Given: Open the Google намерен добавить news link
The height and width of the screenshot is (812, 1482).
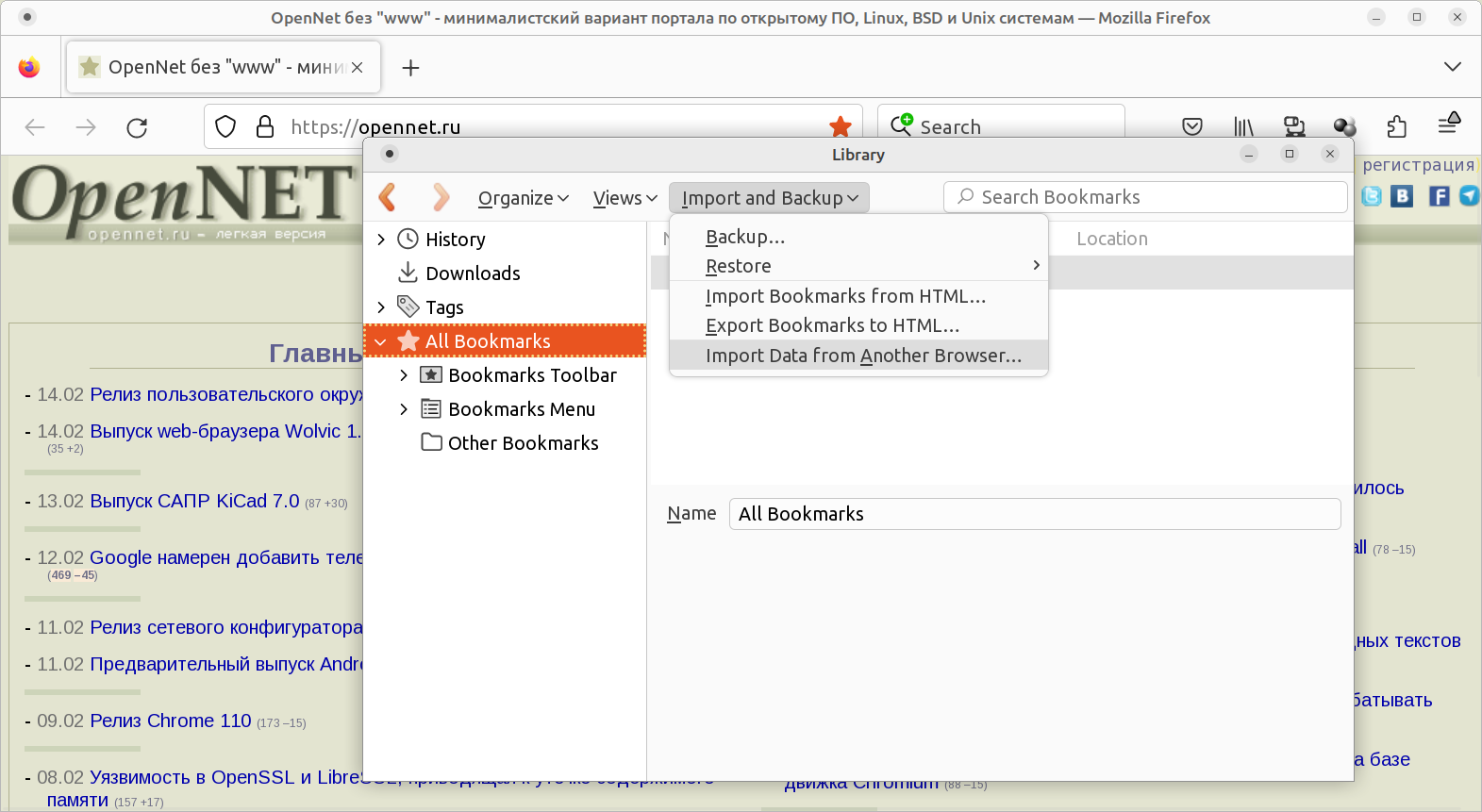Looking at the screenshot, I should [x=226, y=557].
